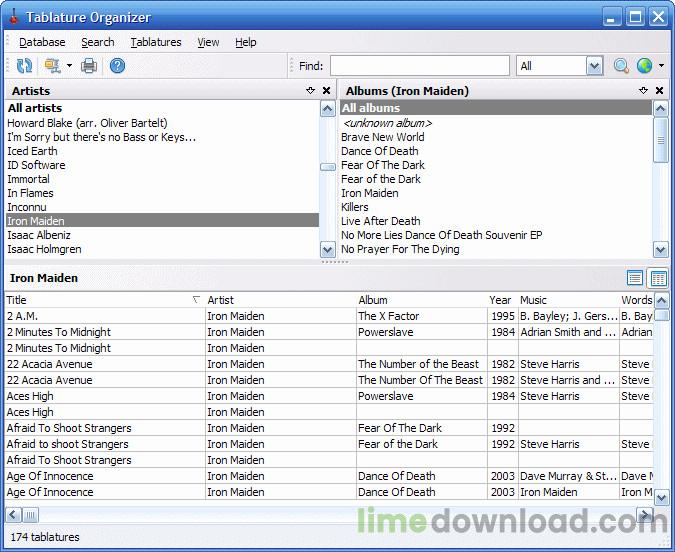Click the Find text input field
The height and width of the screenshot is (552, 675).
tap(420, 66)
